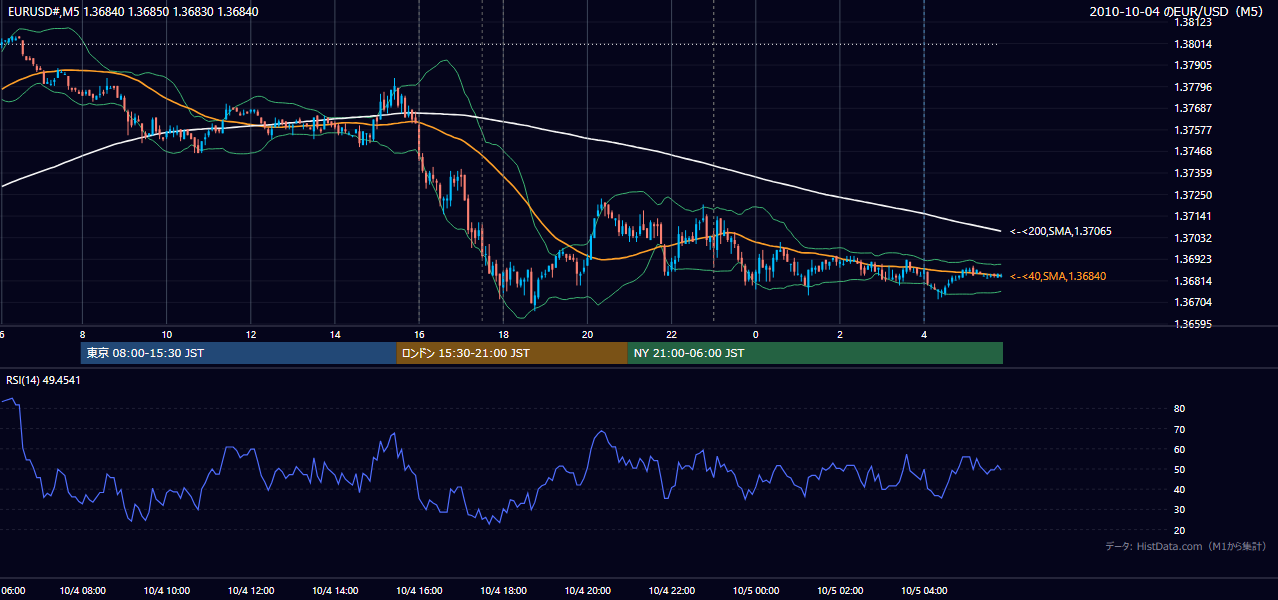The width and height of the screenshot is (1278, 600).
Task: Select the Tokyo 08:00-15:30 JST session bar
Action: [x=239, y=353]
